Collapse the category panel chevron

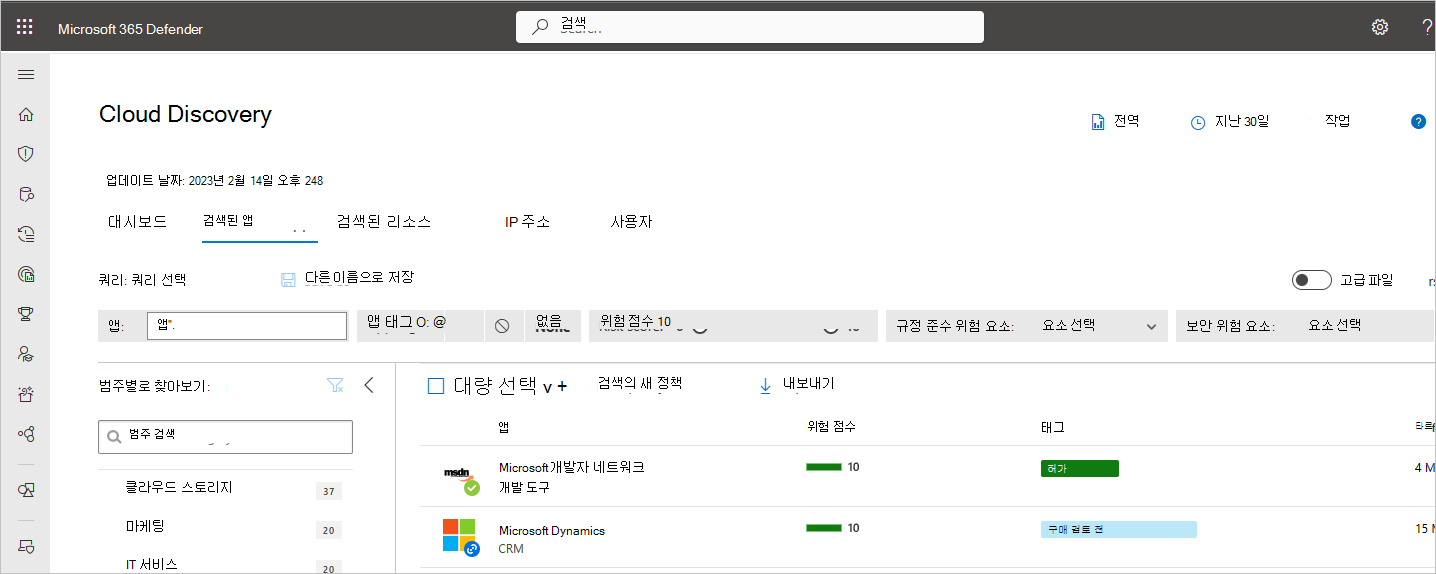368,385
